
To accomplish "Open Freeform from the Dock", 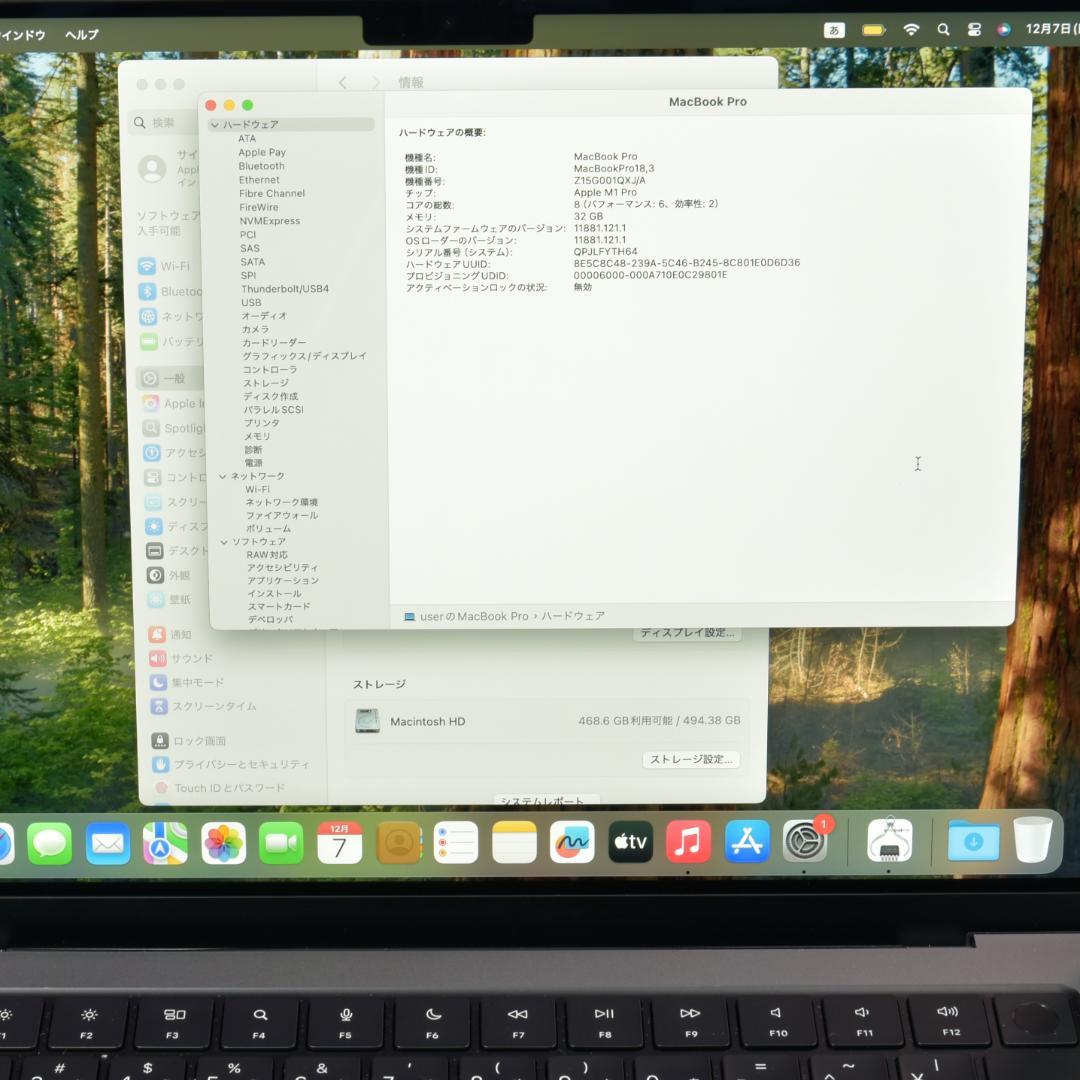I will (x=572, y=842).
